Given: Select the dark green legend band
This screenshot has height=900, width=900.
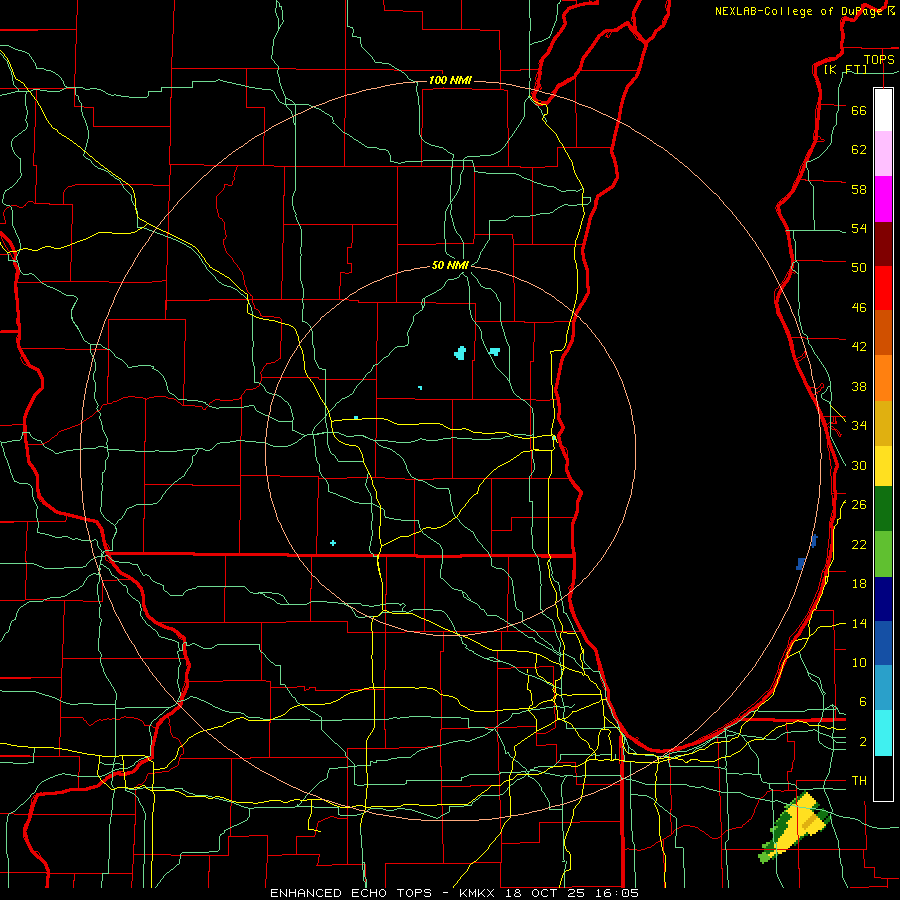Looking at the screenshot, I should point(883,509).
